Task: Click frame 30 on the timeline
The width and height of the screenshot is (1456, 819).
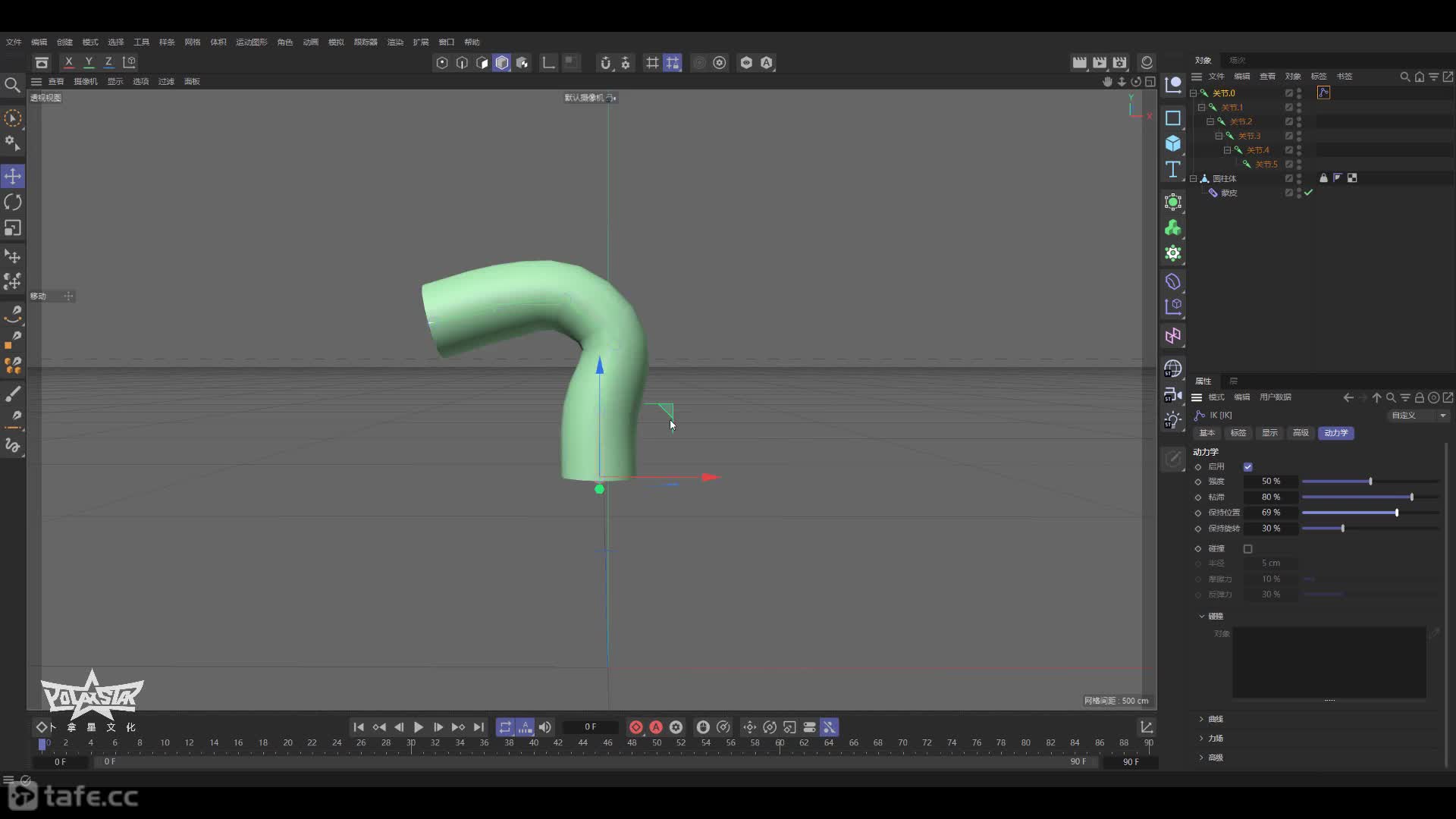Action: [x=410, y=743]
